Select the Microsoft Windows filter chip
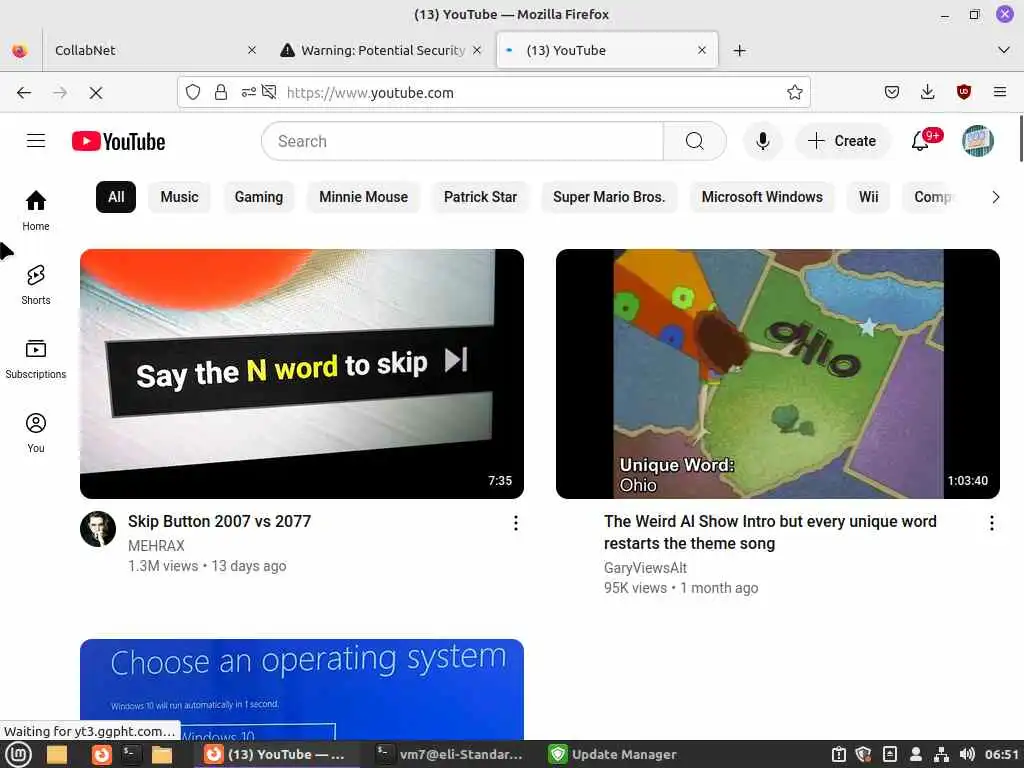This screenshot has width=1024, height=768. [x=762, y=197]
